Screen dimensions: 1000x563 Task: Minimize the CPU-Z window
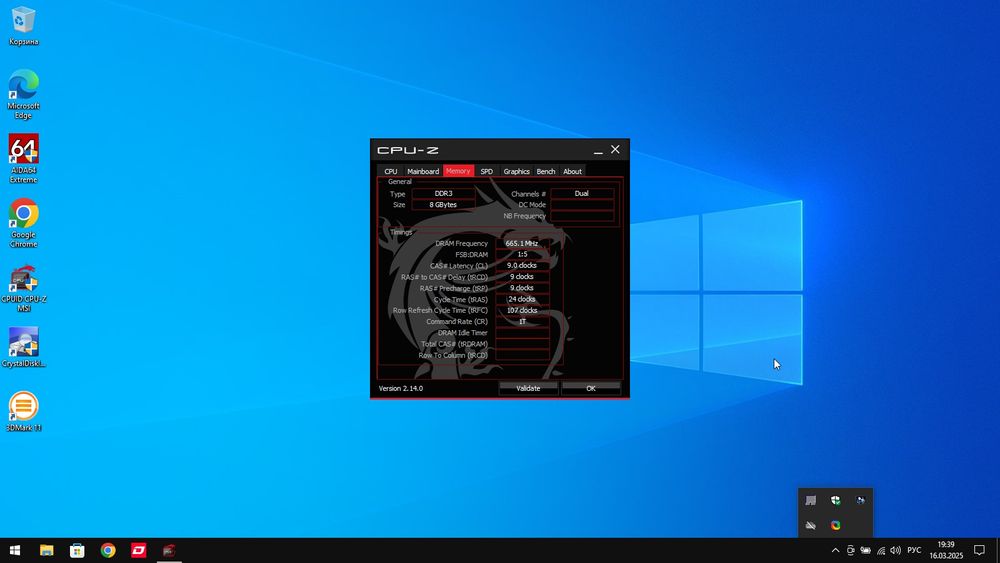pos(598,150)
